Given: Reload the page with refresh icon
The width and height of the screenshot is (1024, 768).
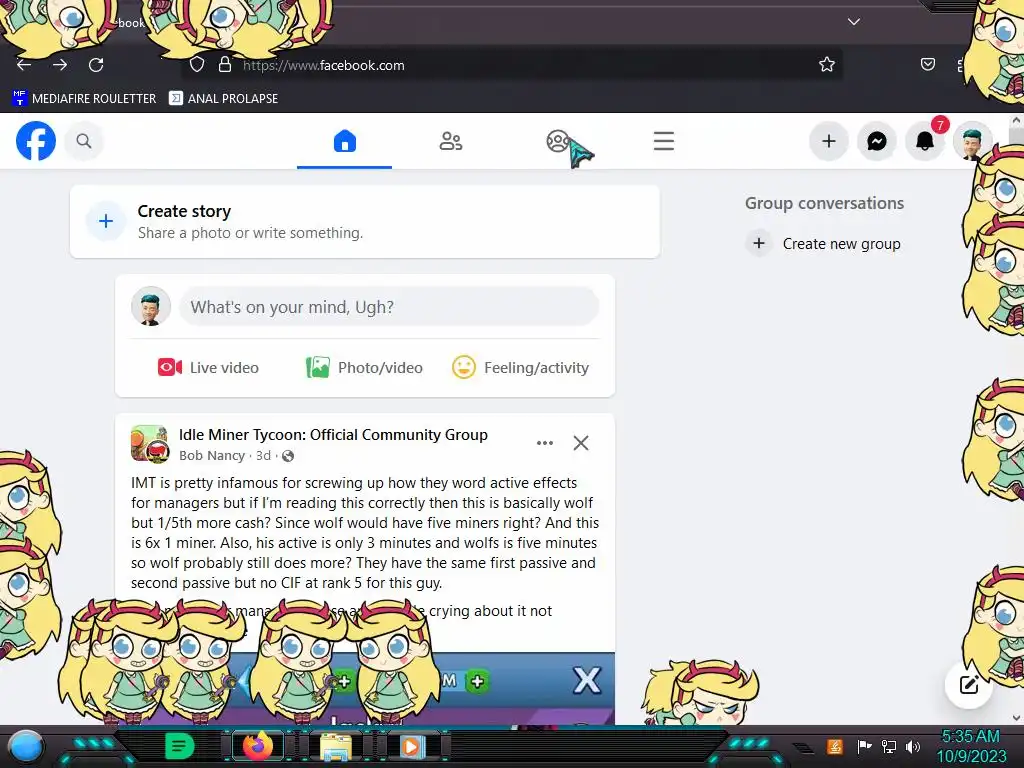Looking at the screenshot, I should pos(96,65).
